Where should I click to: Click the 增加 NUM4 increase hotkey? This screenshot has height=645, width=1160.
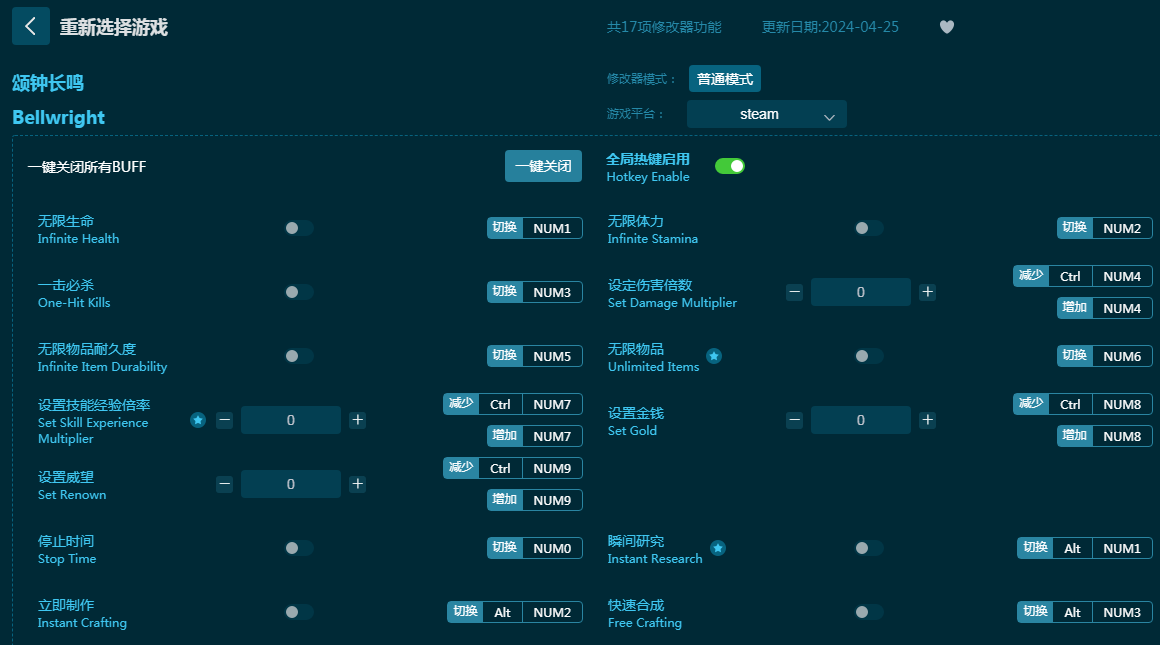1105,308
